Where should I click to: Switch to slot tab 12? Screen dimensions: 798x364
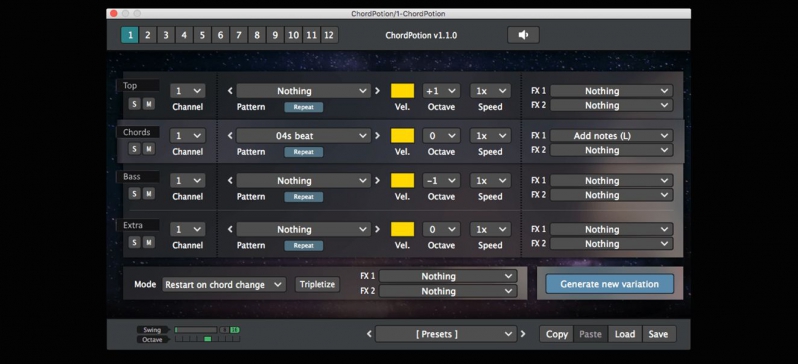pyautogui.click(x=329, y=35)
